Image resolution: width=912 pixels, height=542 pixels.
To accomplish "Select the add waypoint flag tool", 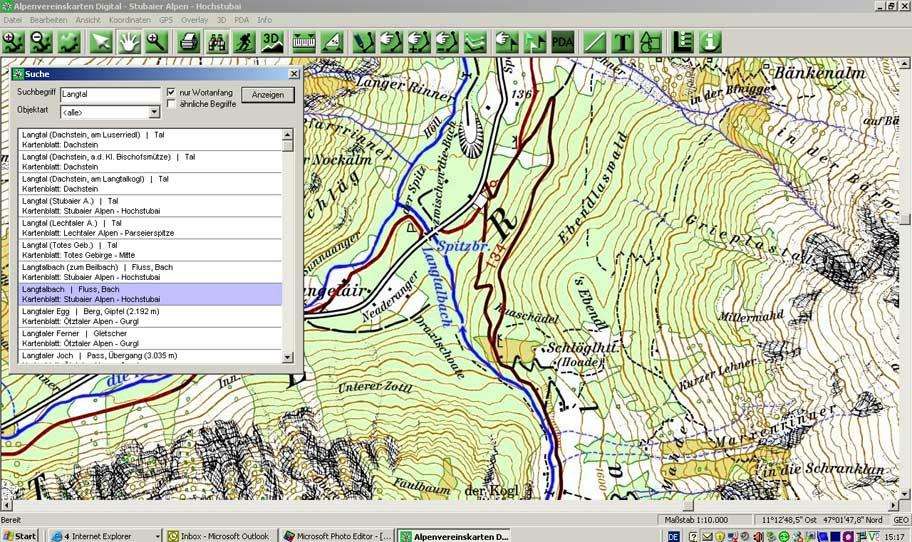I will (535, 42).
